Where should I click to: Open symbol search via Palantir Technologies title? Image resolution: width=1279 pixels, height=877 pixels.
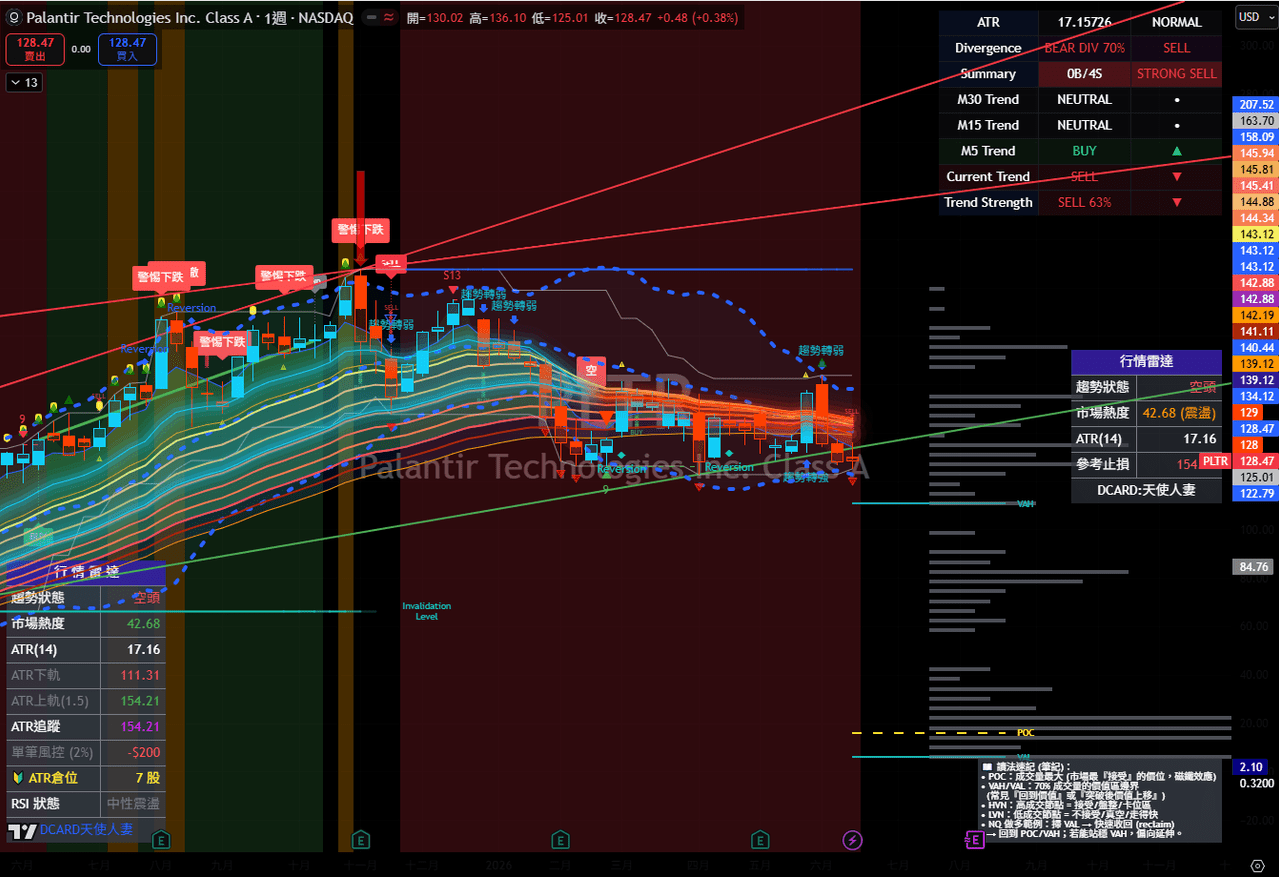(x=139, y=17)
